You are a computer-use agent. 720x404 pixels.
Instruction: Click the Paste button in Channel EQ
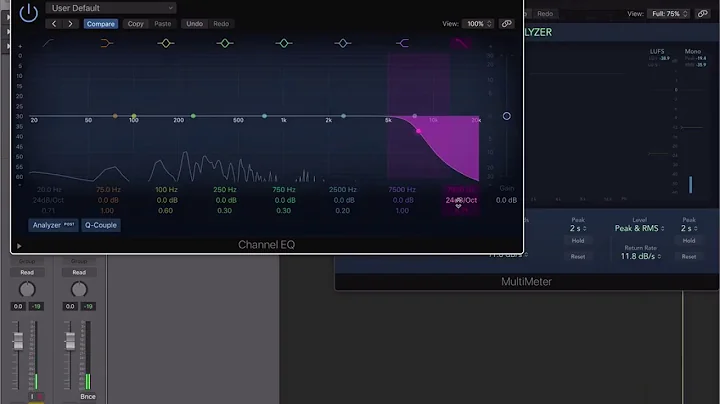click(163, 24)
